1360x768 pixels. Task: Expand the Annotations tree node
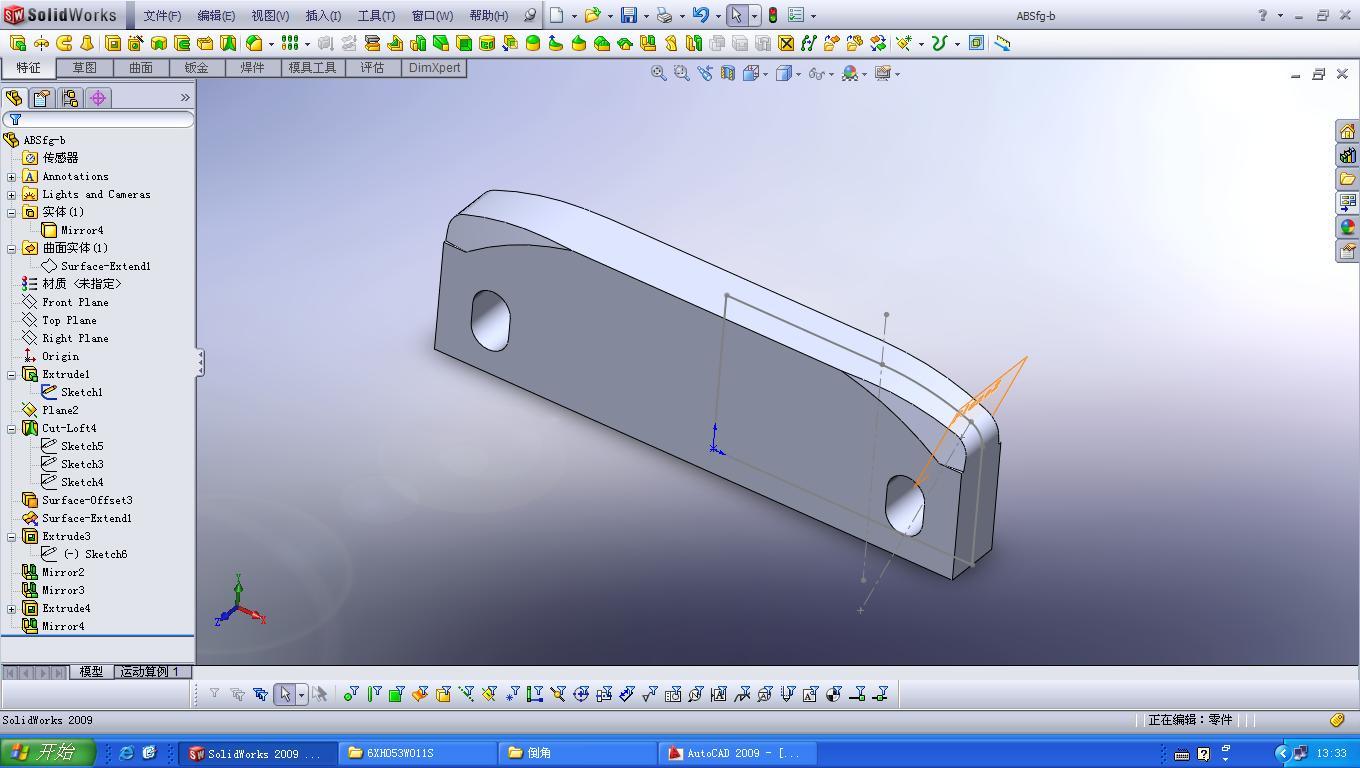(x=12, y=177)
